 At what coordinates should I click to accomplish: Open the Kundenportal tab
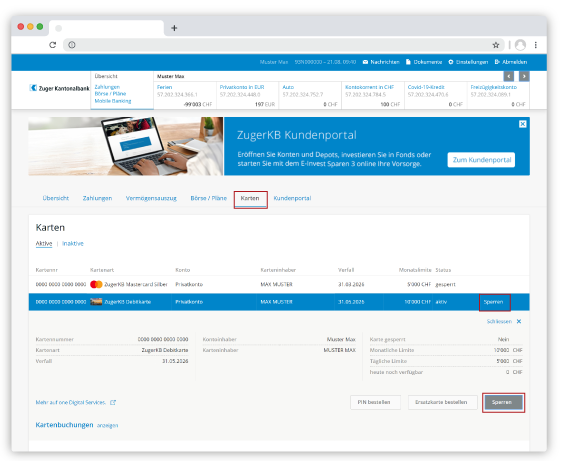pyautogui.click(x=292, y=198)
